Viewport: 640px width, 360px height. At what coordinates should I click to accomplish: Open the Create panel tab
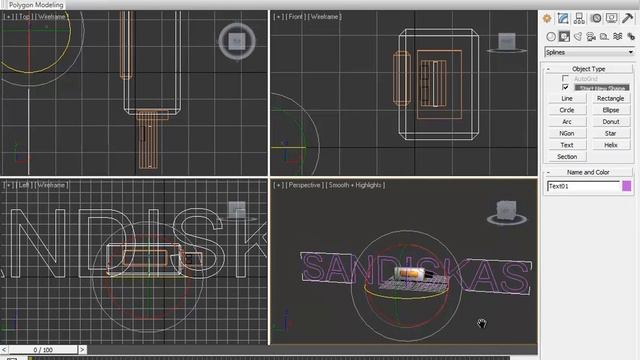coord(547,18)
